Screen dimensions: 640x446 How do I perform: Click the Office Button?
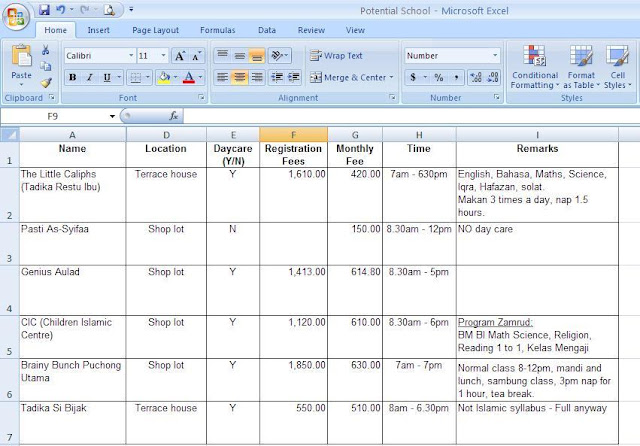pyautogui.click(x=16, y=17)
